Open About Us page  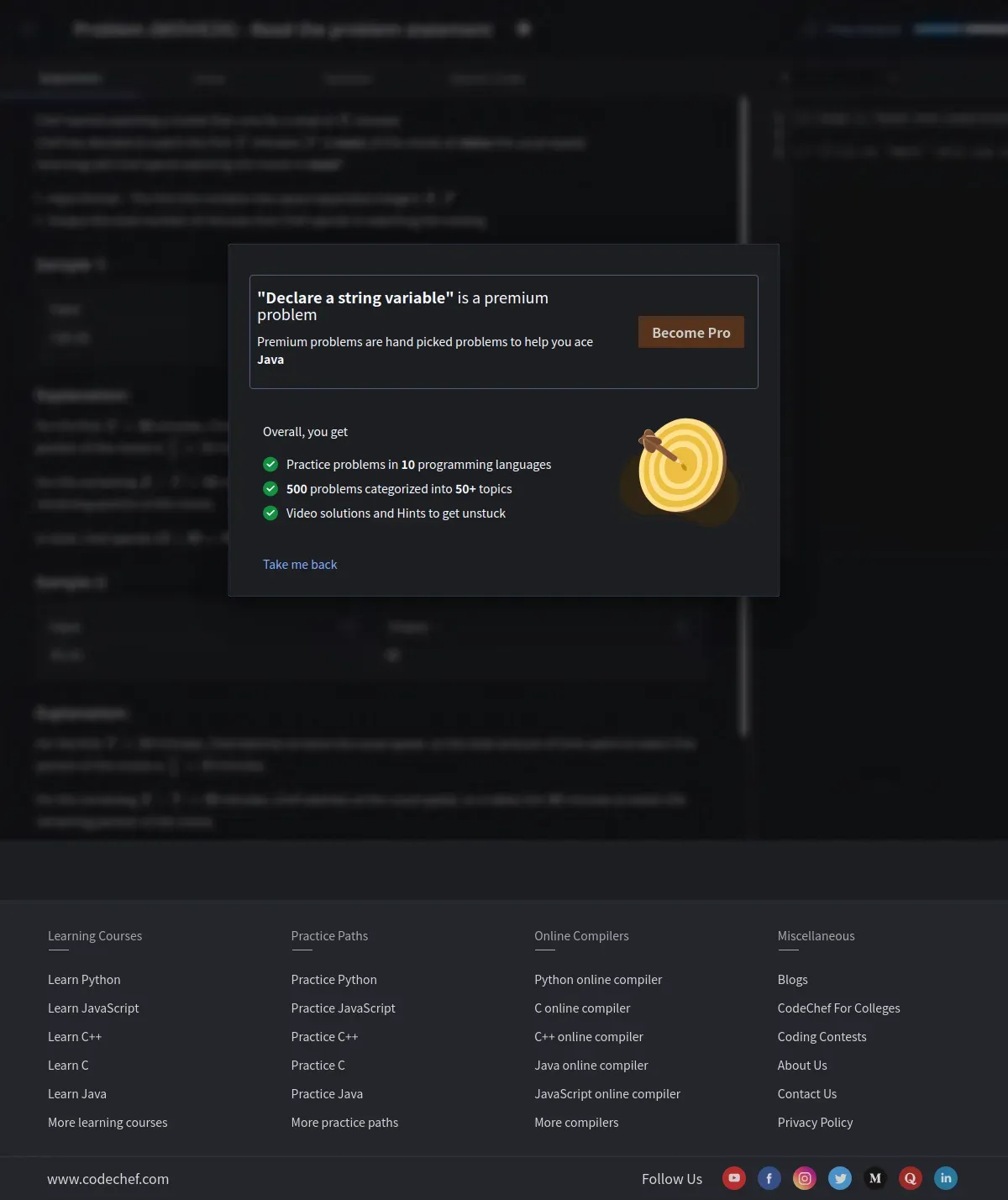[802, 1065]
